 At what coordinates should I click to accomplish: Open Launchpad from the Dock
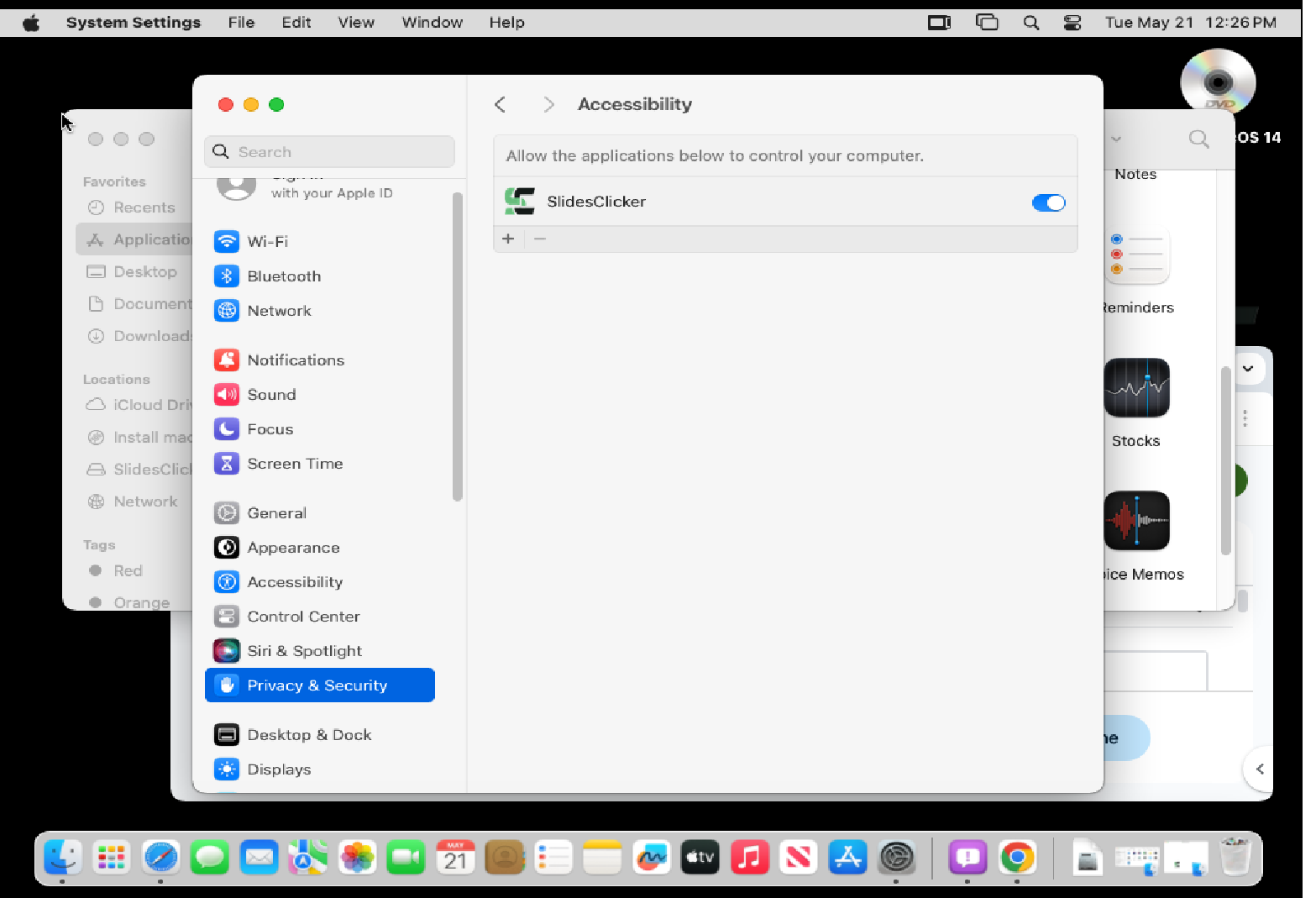(x=112, y=857)
